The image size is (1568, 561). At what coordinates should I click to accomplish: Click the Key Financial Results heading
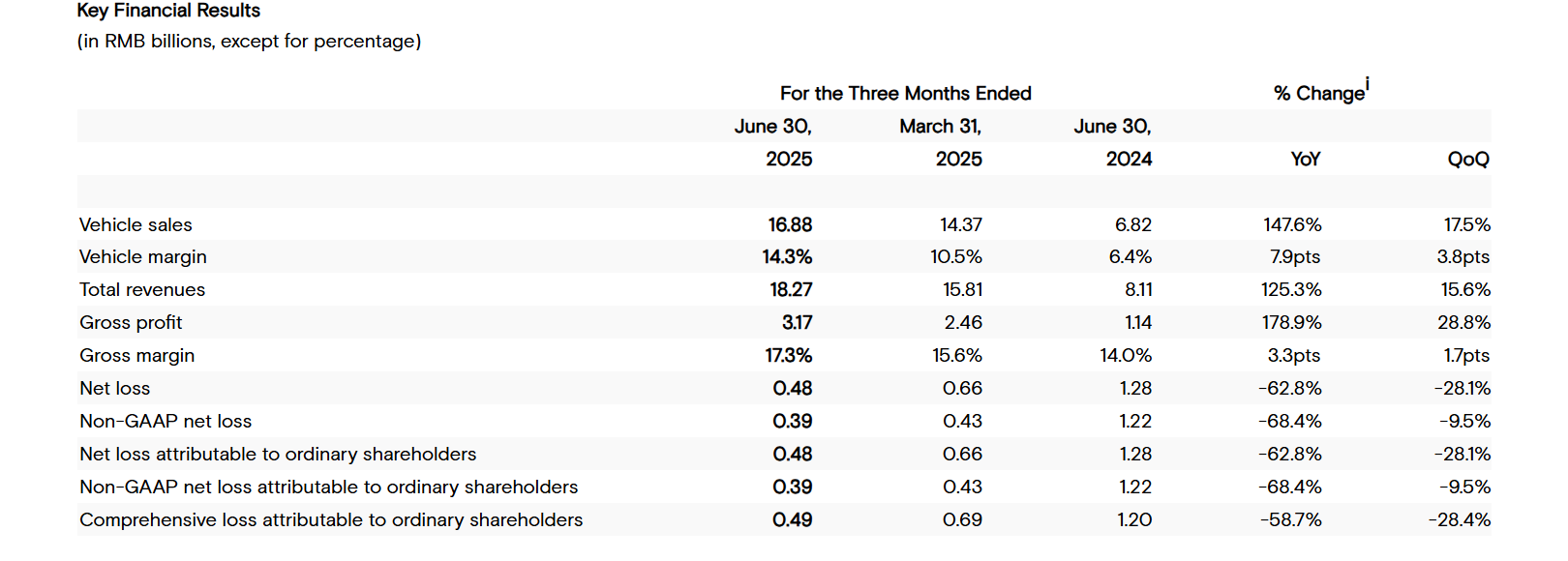pyautogui.click(x=168, y=11)
